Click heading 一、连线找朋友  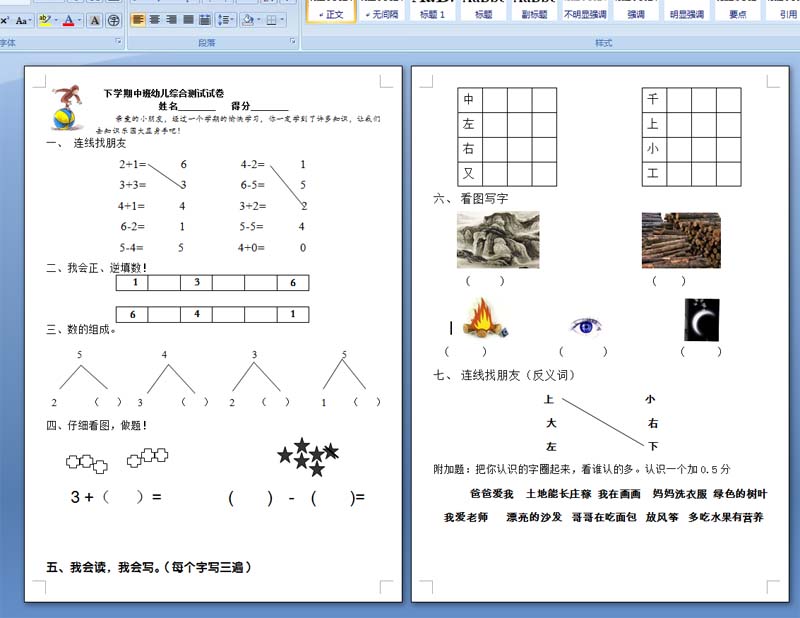point(86,143)
